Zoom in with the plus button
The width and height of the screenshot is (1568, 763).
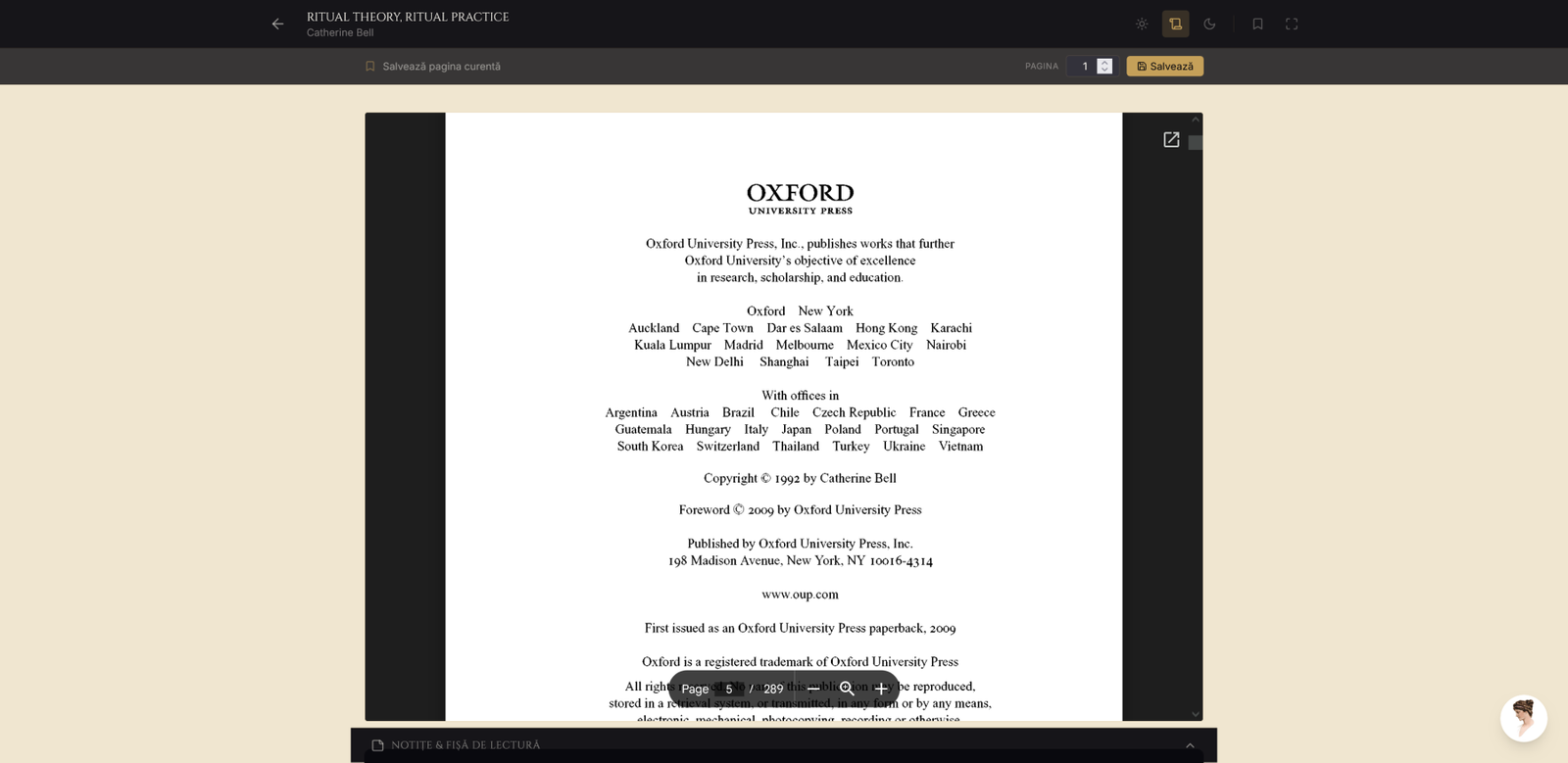(x=881, y=689)
